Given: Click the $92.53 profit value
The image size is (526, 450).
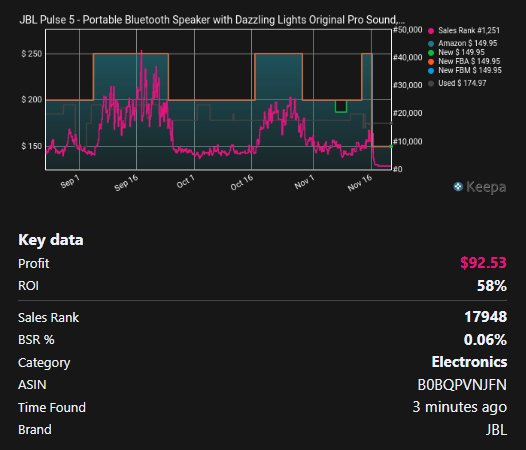Looking at the screenshot, I should point(483,263).
